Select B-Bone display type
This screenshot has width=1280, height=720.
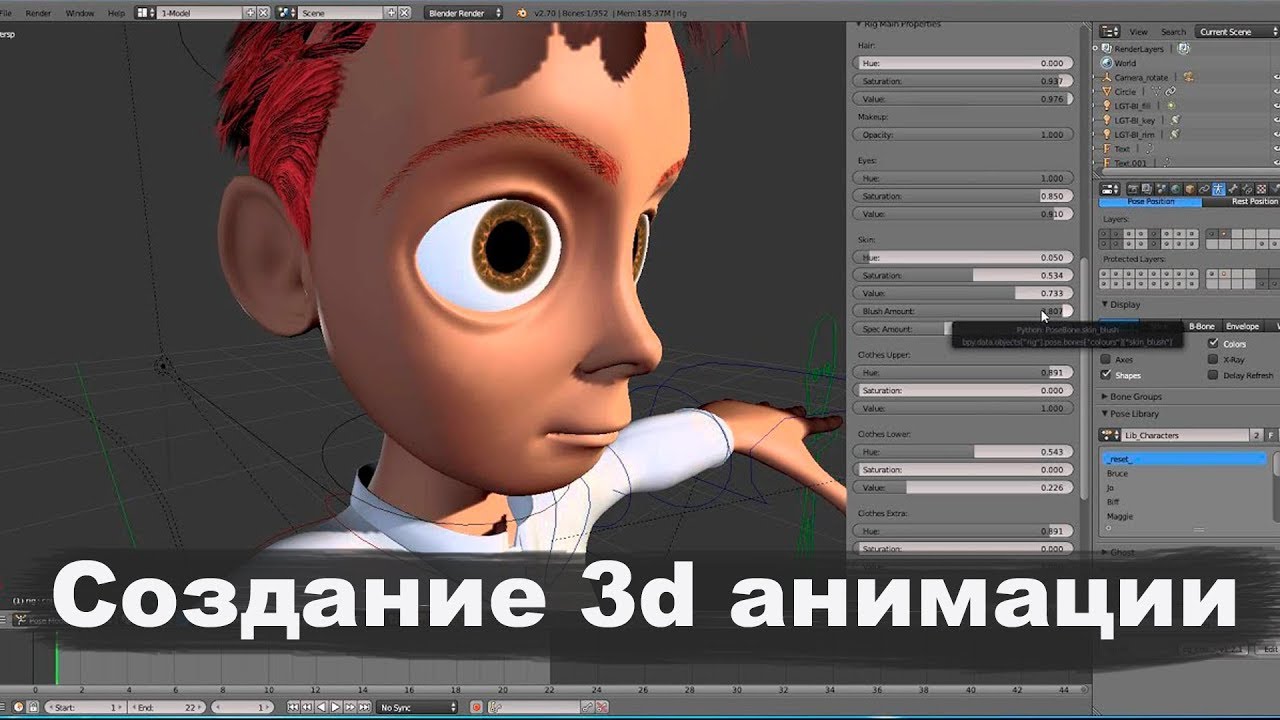pos(1202,327)
